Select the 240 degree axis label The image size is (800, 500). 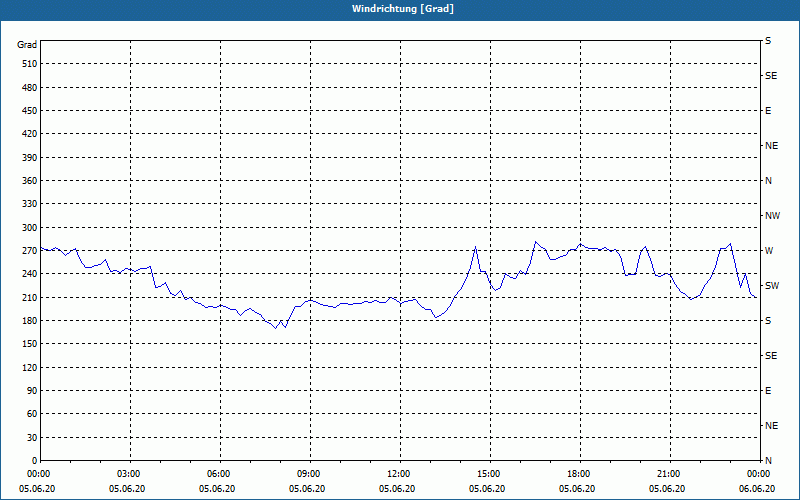click(30, 274)
